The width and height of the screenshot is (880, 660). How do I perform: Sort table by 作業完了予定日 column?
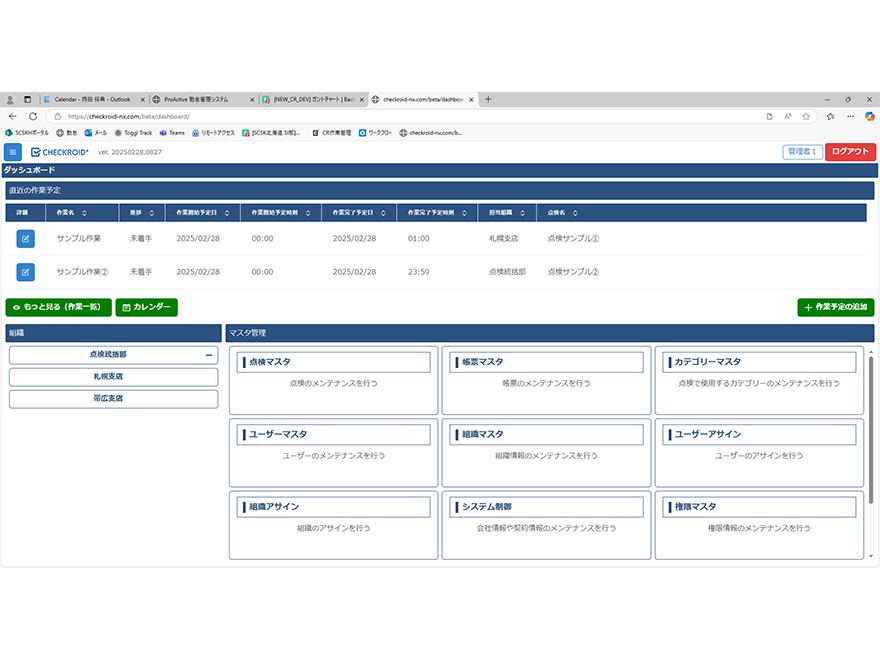coord(383,213)
